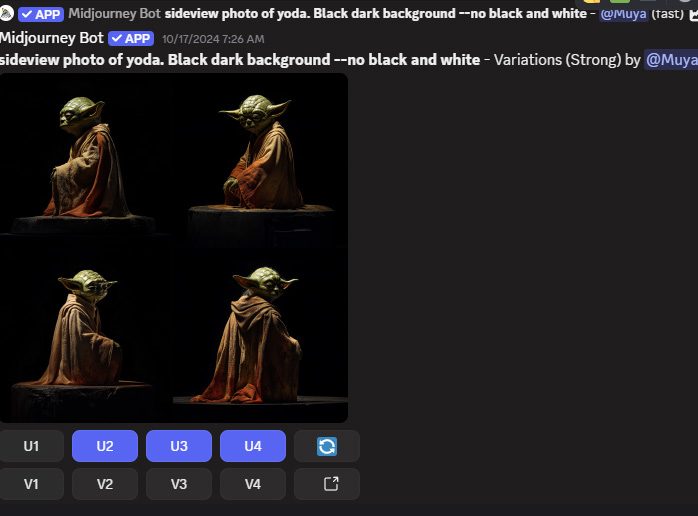
Task: Click the @Muya mention in reply preview
Action: pos(624,14)
